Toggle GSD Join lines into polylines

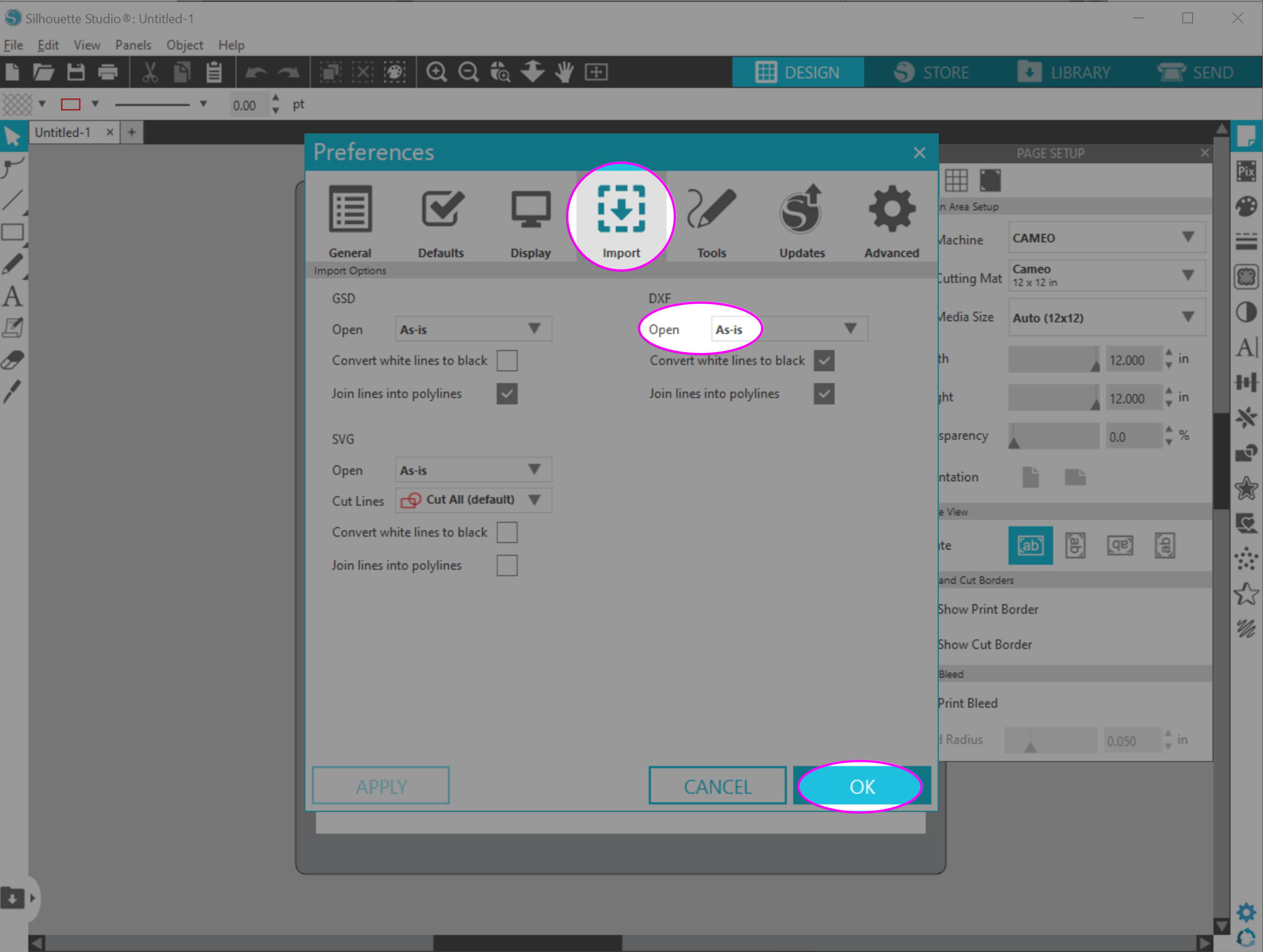507,394
